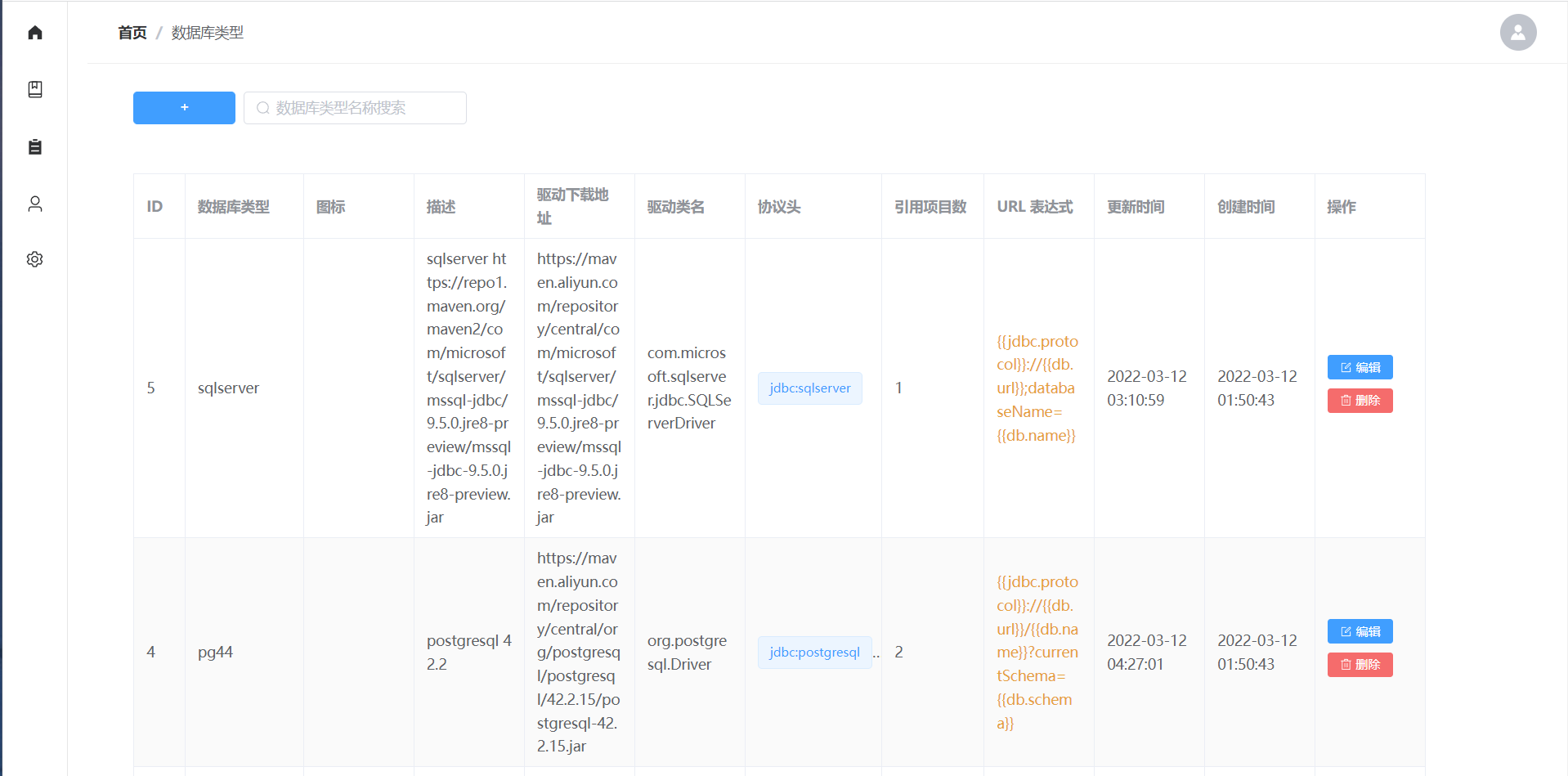Go to 首页 breadcrumb link

[x=132, y=33]
